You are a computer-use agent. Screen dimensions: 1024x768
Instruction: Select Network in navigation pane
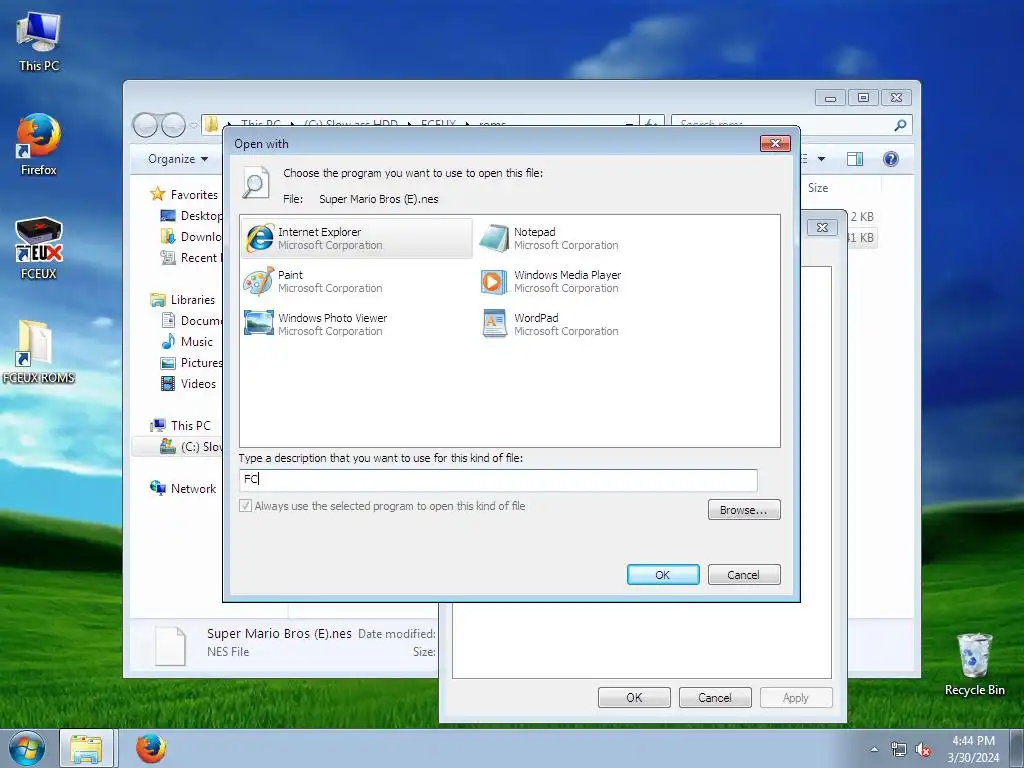click(184, 488)
